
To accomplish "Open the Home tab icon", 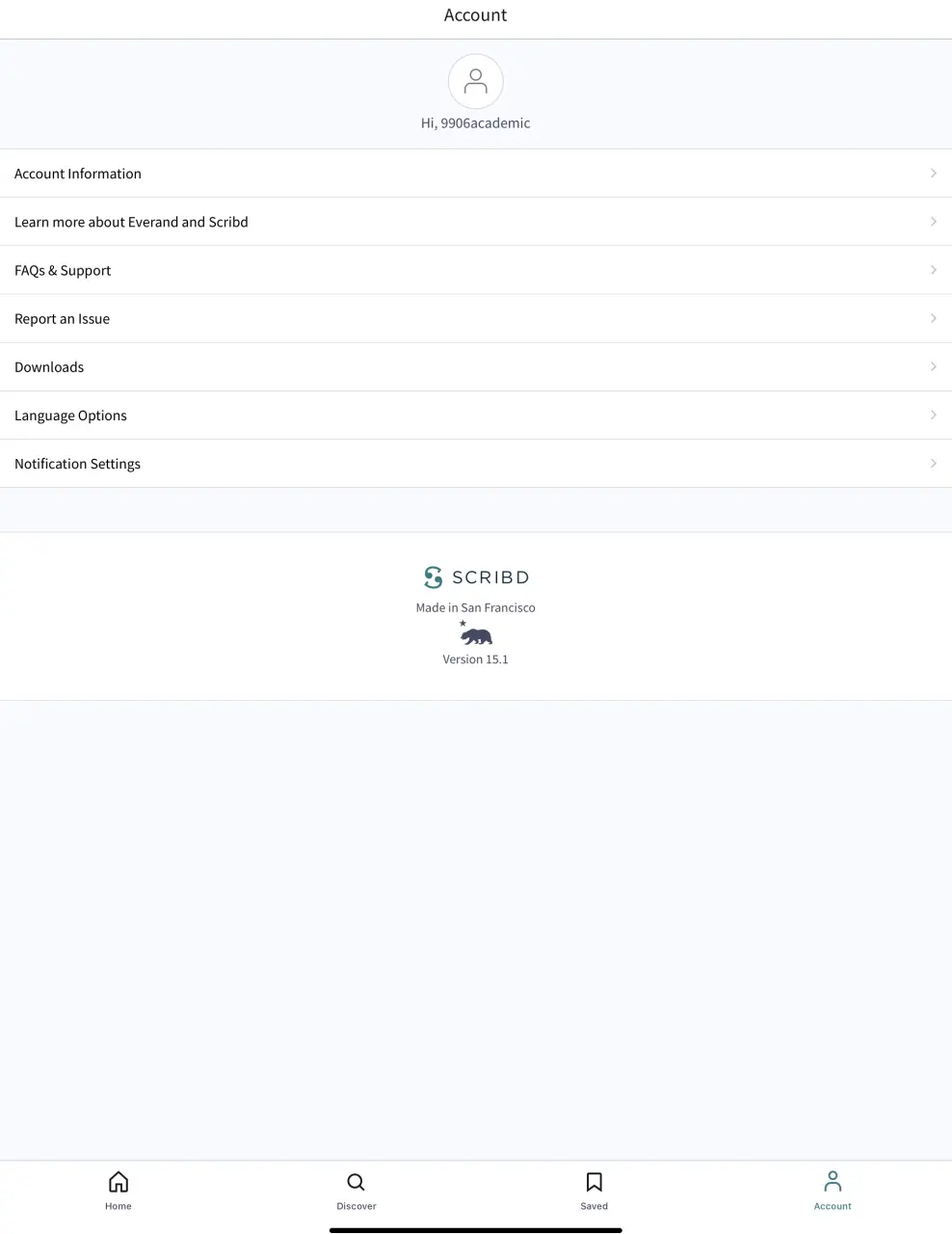I will 119,1182.
